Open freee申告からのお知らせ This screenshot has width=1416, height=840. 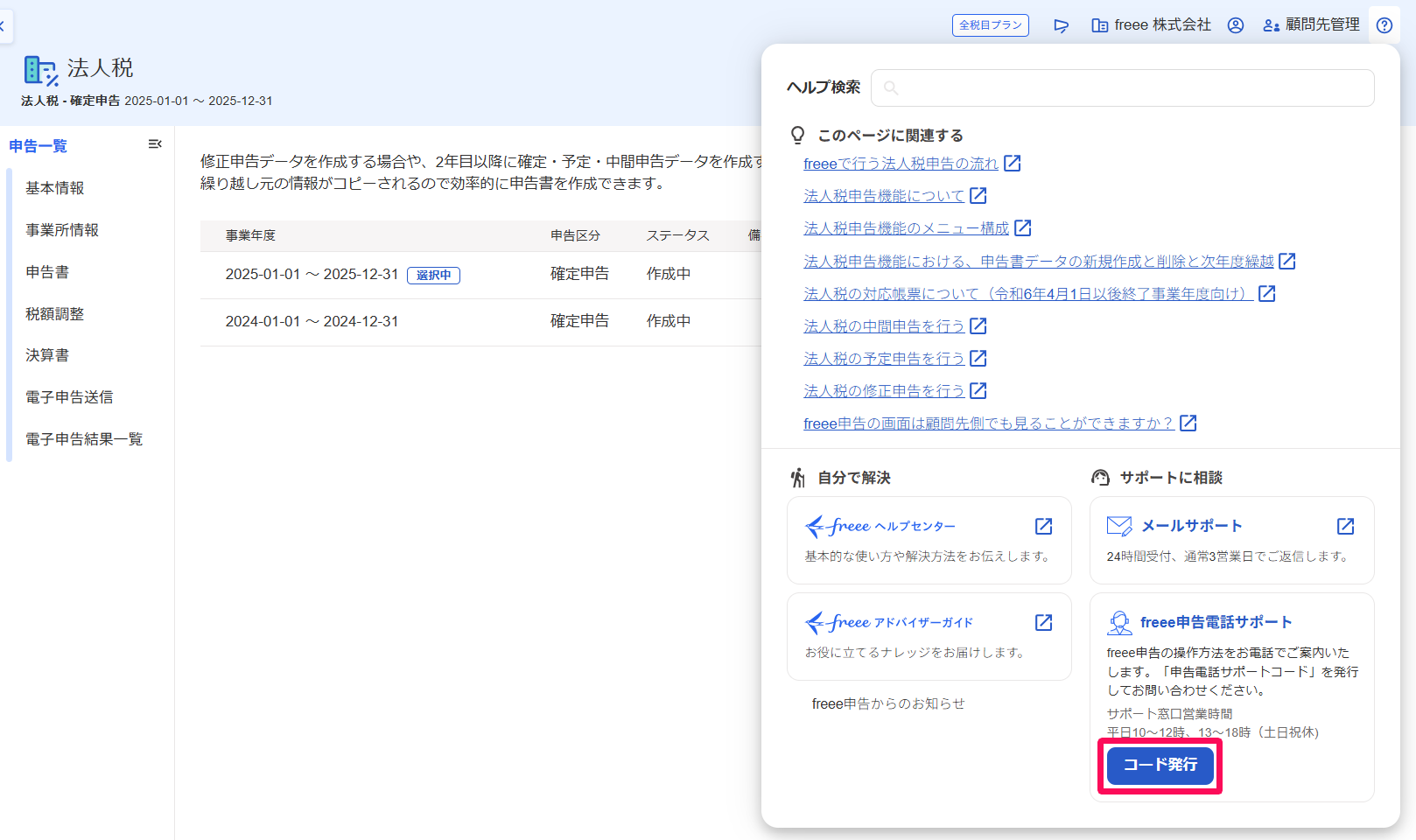click(888, 703)
